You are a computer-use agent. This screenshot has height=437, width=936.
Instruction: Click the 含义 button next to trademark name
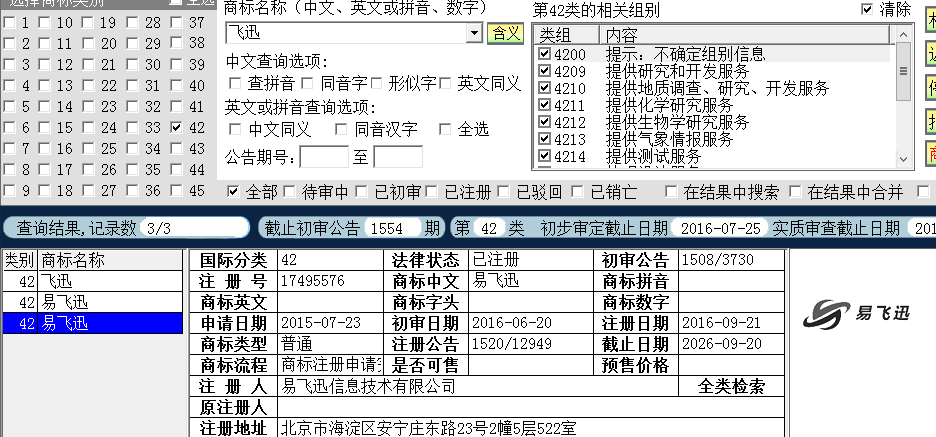(x=506, y=33)
